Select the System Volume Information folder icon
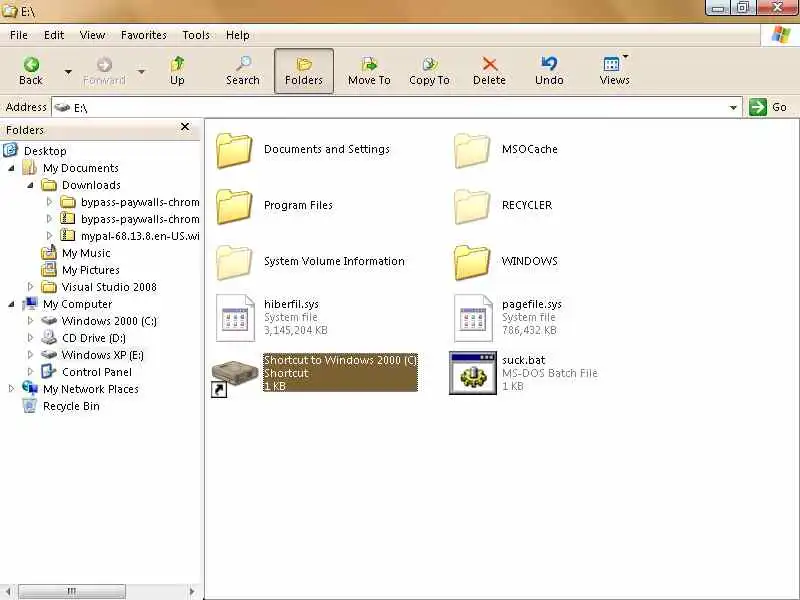This screenshot has width=800, height=600. pos(234,262)
